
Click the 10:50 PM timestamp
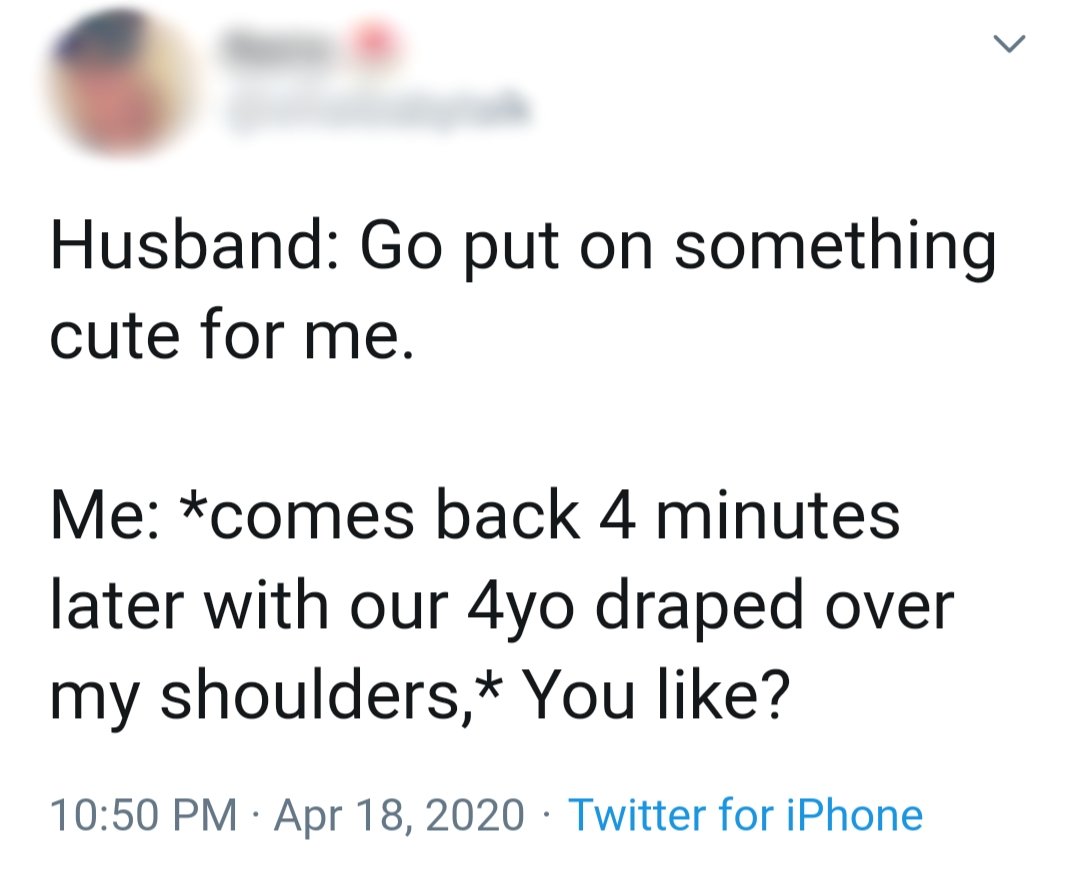click(x=144, y=814)
